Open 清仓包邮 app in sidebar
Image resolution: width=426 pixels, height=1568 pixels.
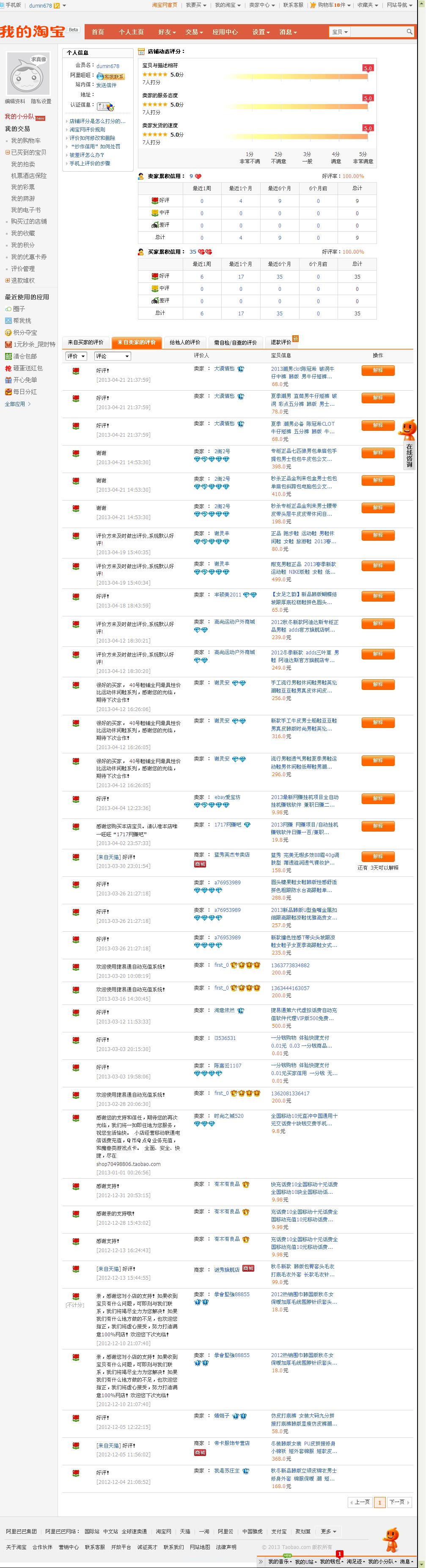21,356
